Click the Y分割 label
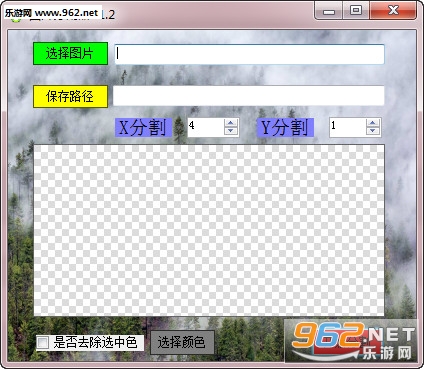 click(285, 127)
